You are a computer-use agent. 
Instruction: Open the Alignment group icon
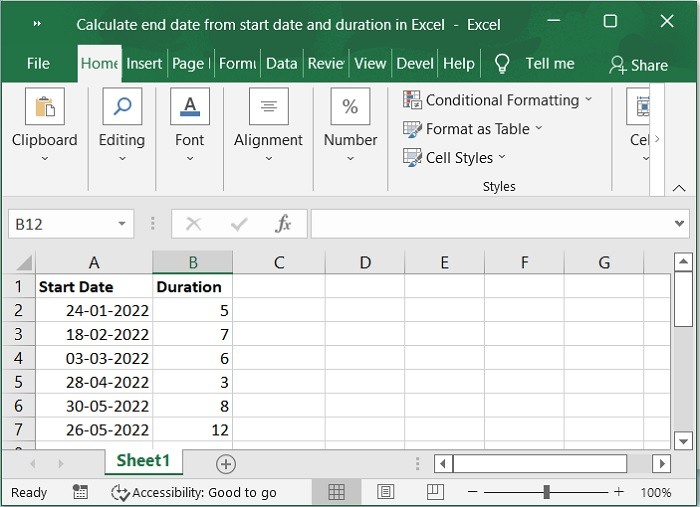(x=268, y=107)
